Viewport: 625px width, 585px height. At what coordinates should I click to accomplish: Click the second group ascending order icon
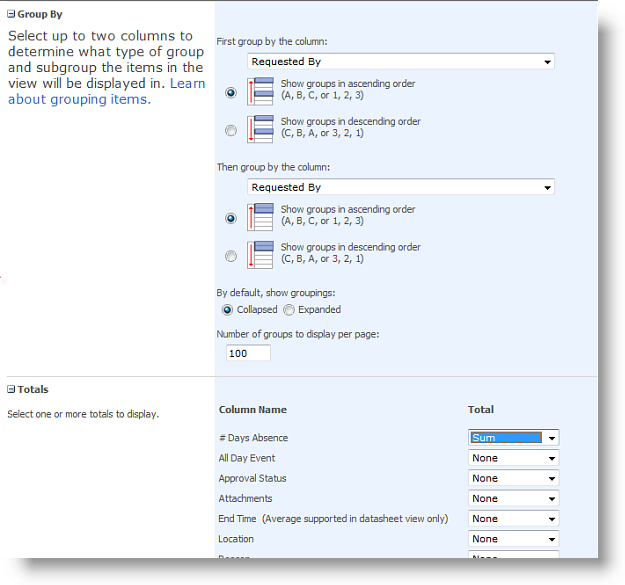click(x=260, y=217)
